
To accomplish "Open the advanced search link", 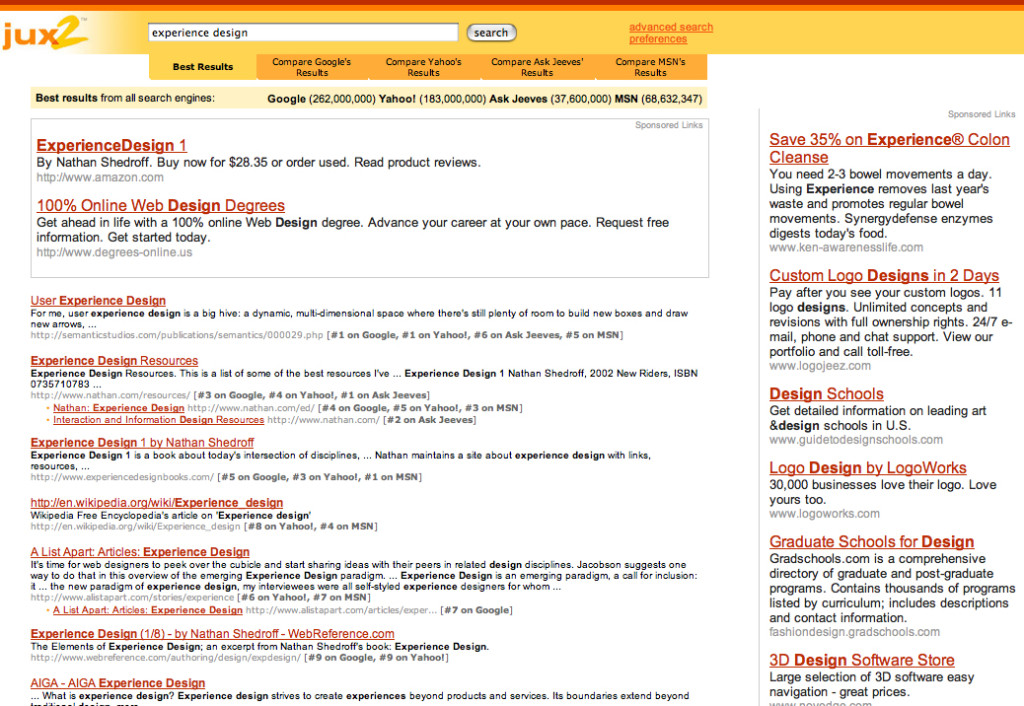I will pos(671,27).
